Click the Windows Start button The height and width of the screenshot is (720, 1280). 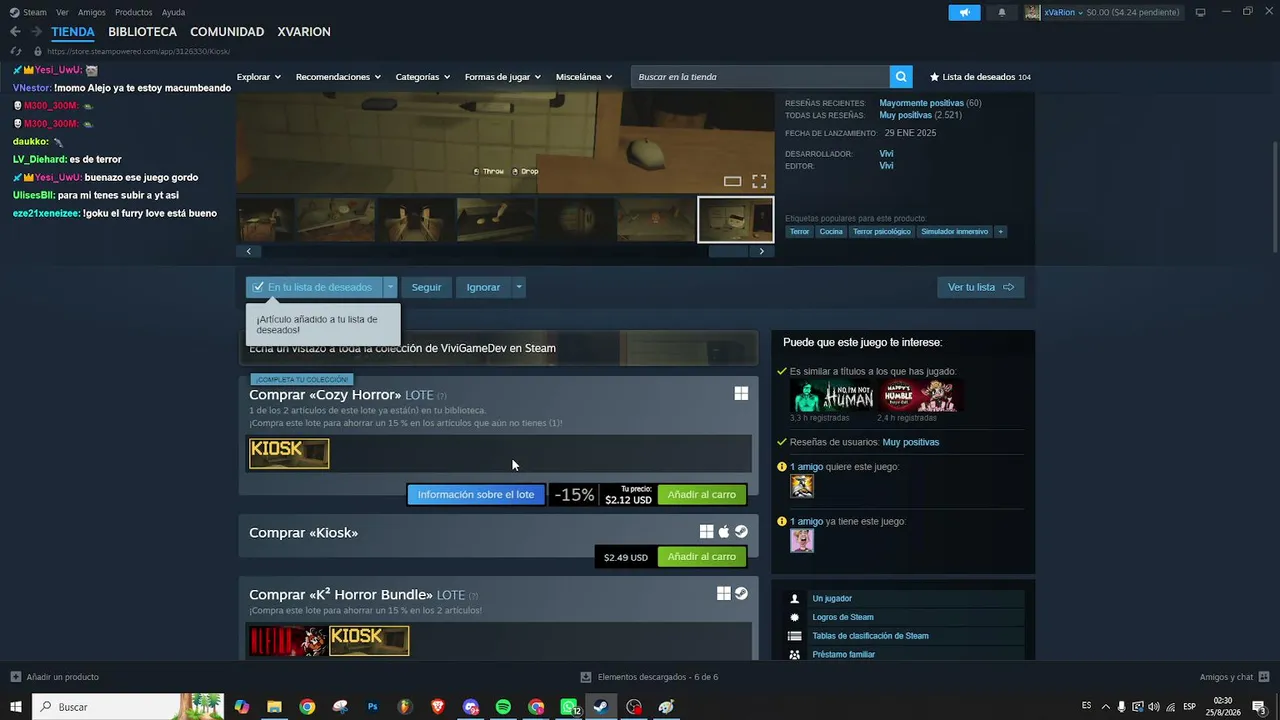pyautogui.click(x=16, y=707)
